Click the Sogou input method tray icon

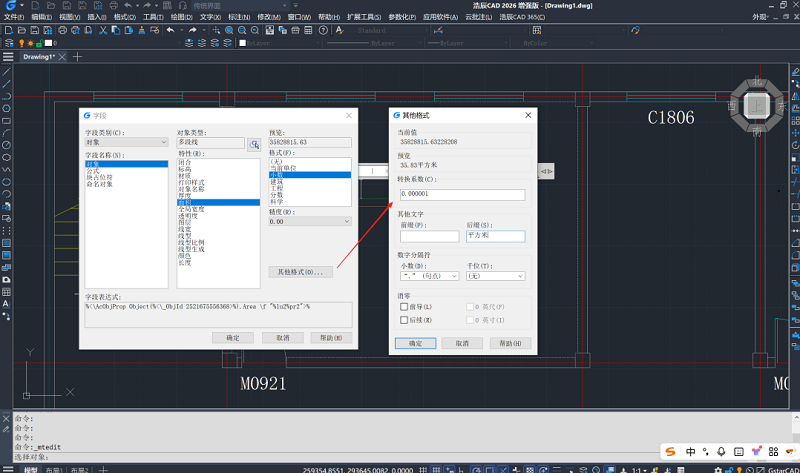click(670, 453)
